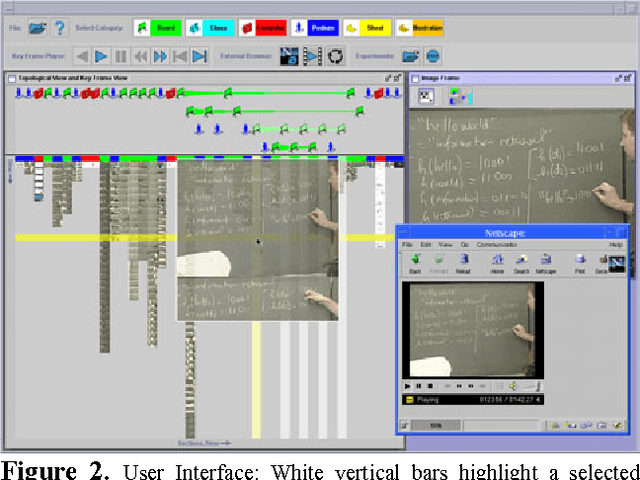Select the green Board category
This screenshot has height=480, width=640.
point(158,28)
